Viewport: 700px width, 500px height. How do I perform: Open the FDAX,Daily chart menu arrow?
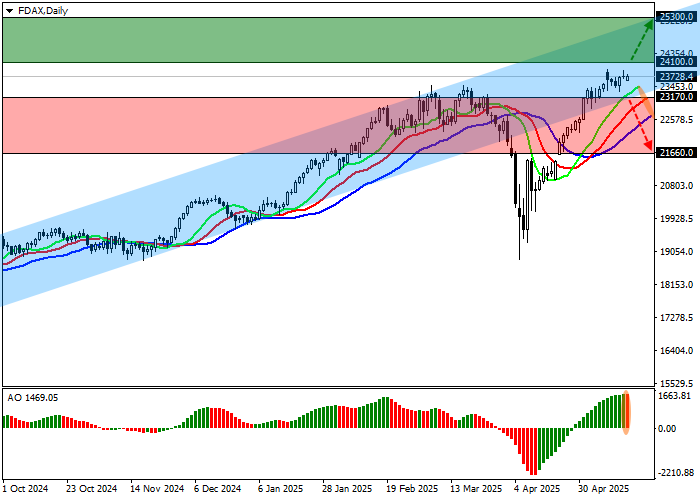tap(8, 8)
